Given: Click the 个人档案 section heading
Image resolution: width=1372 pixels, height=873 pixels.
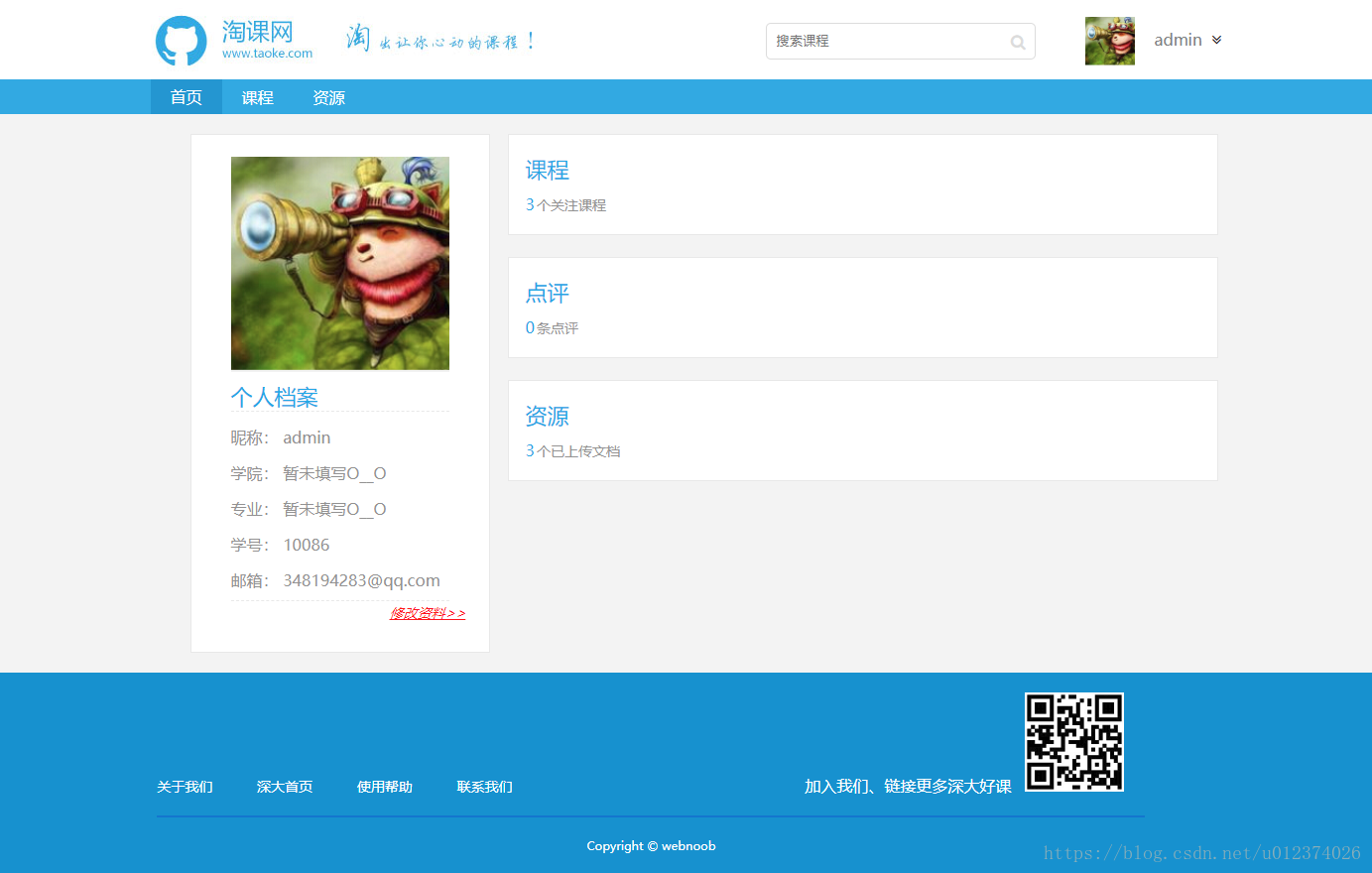Looking at the screenshot, I should point(275,397).
